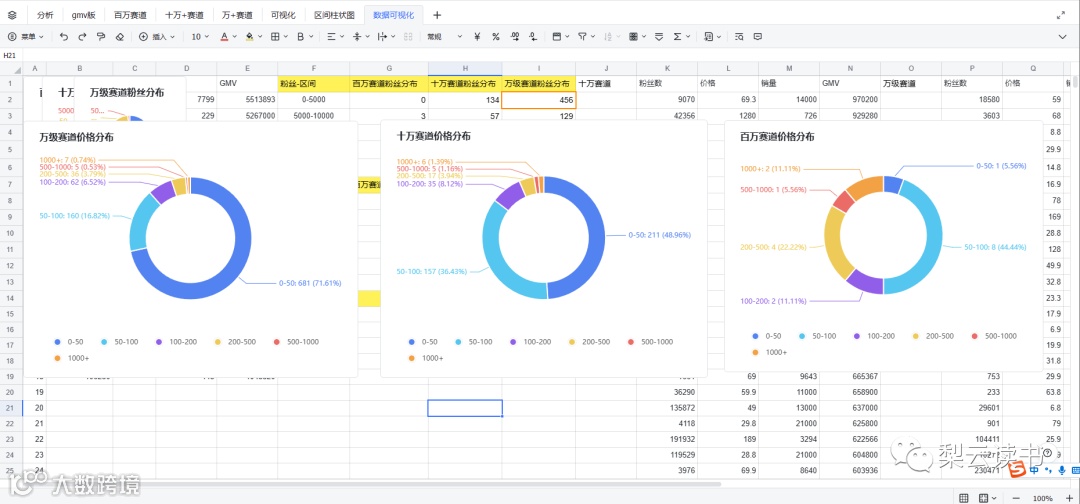This screenshot has height=504, width=1080.
Task: Open the 菜单 dropdown menu
Action: coord(25,36)
